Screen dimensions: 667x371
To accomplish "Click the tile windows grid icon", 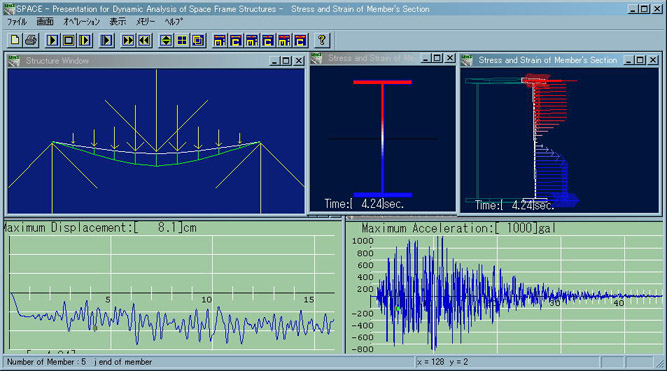I will [x=182, y=40].
